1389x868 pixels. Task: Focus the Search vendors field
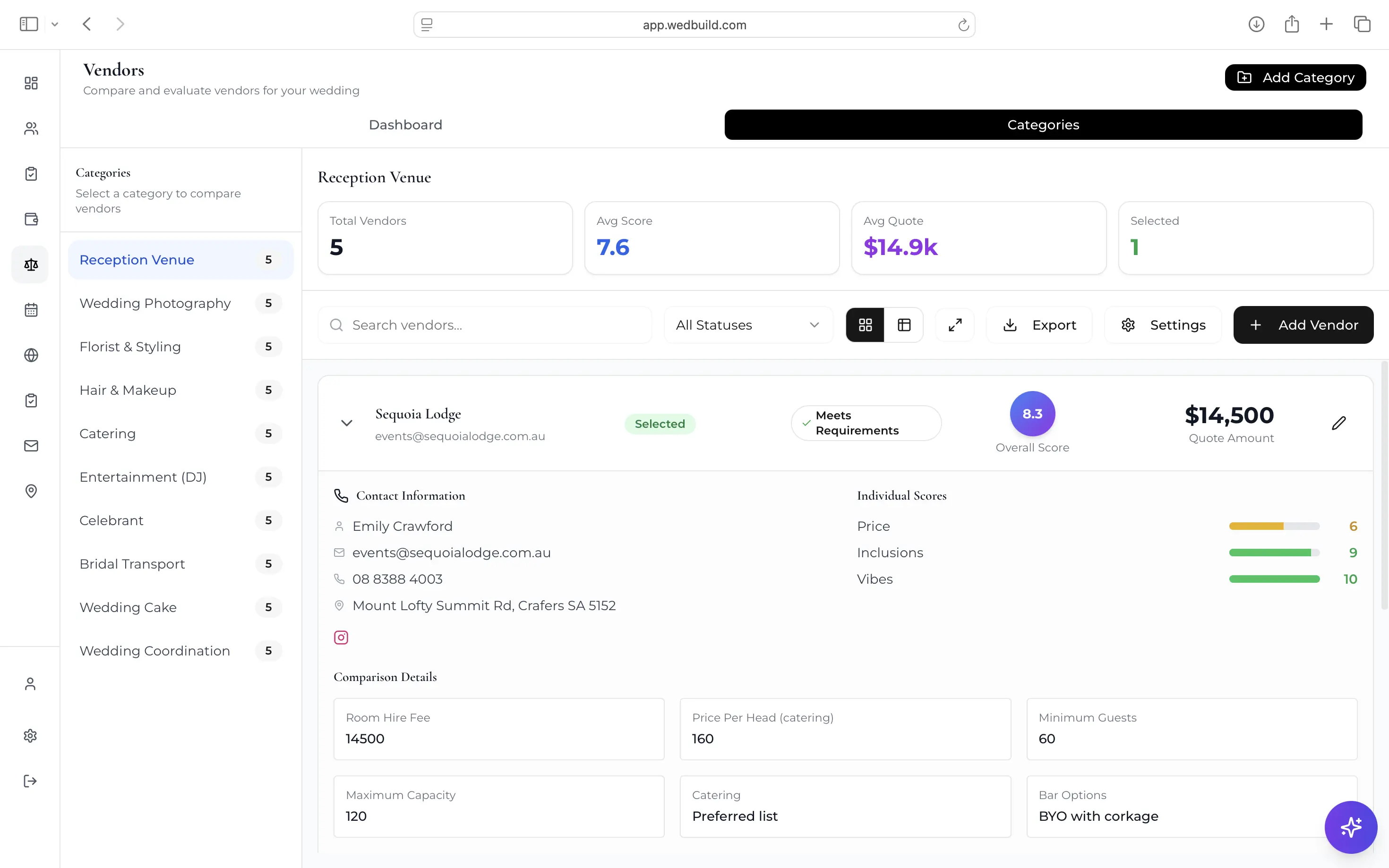(x=485, y=325)
